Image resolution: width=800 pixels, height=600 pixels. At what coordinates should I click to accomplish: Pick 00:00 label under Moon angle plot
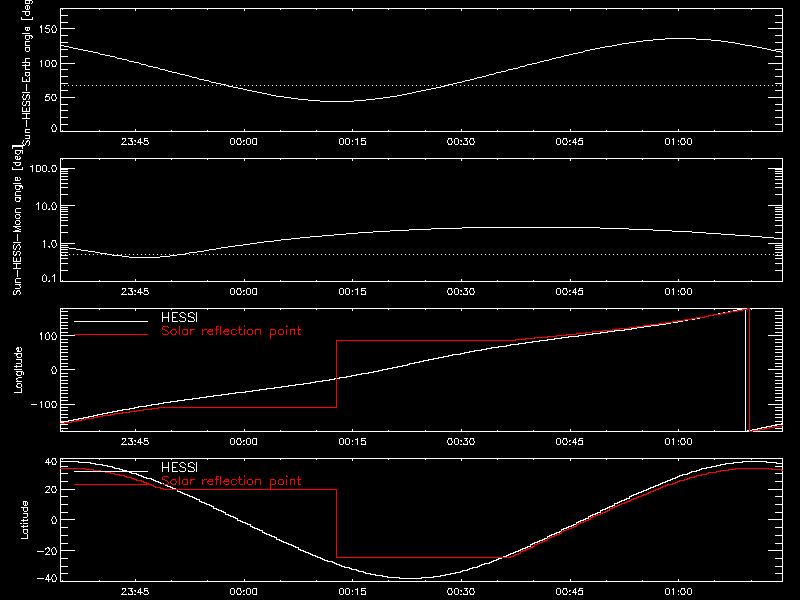(243, 292)
